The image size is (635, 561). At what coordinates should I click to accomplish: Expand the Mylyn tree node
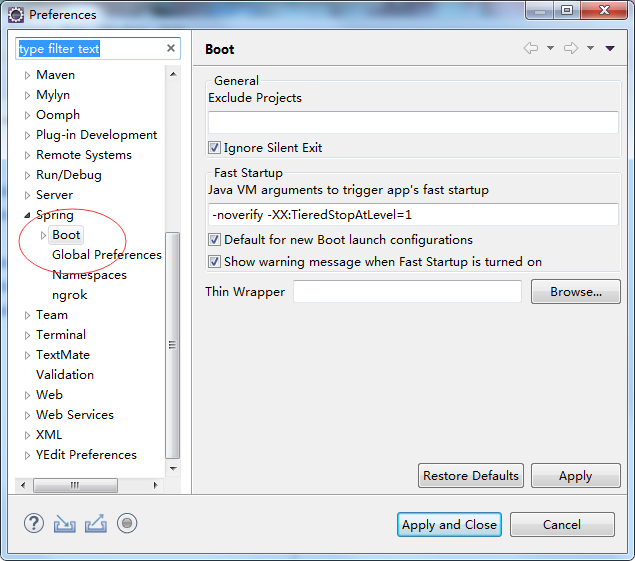pyautogui.click(x=27, y=95)
